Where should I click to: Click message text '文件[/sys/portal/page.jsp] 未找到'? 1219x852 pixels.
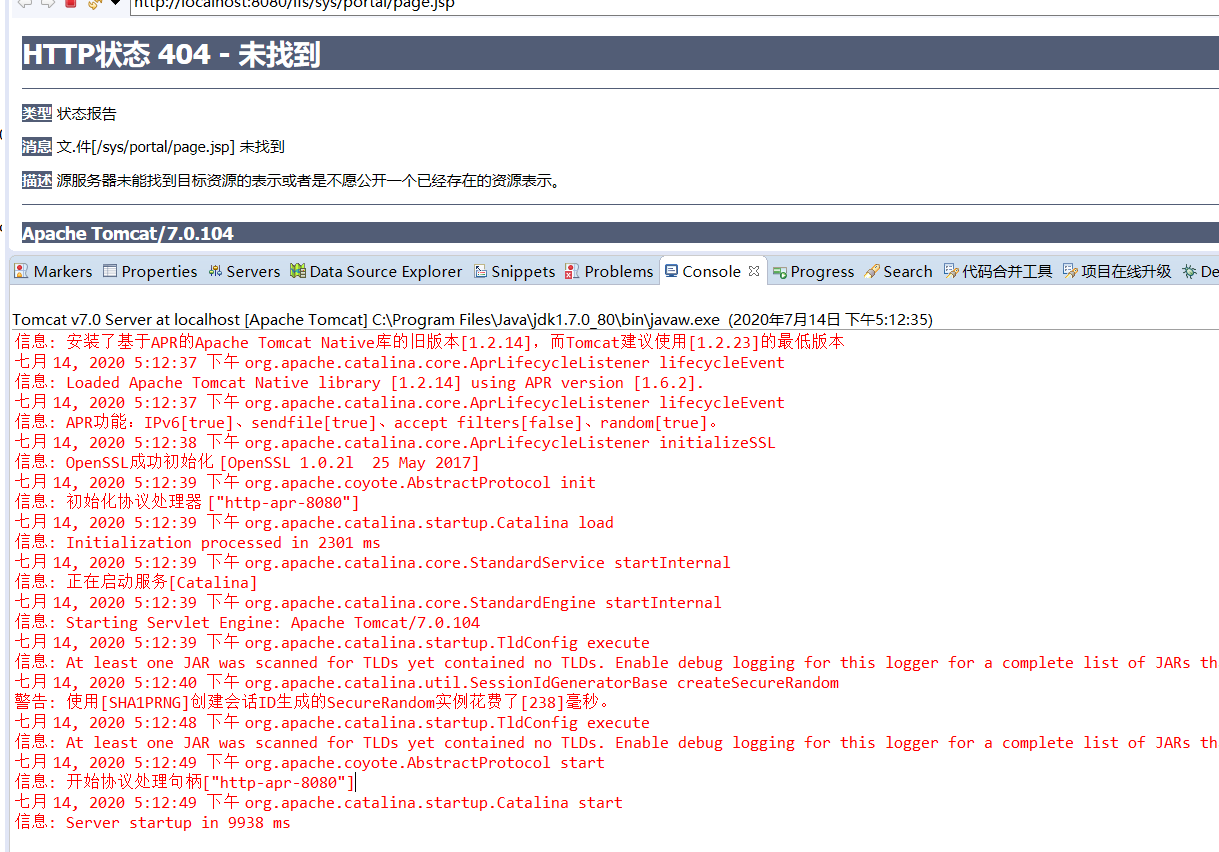[171, 147]
